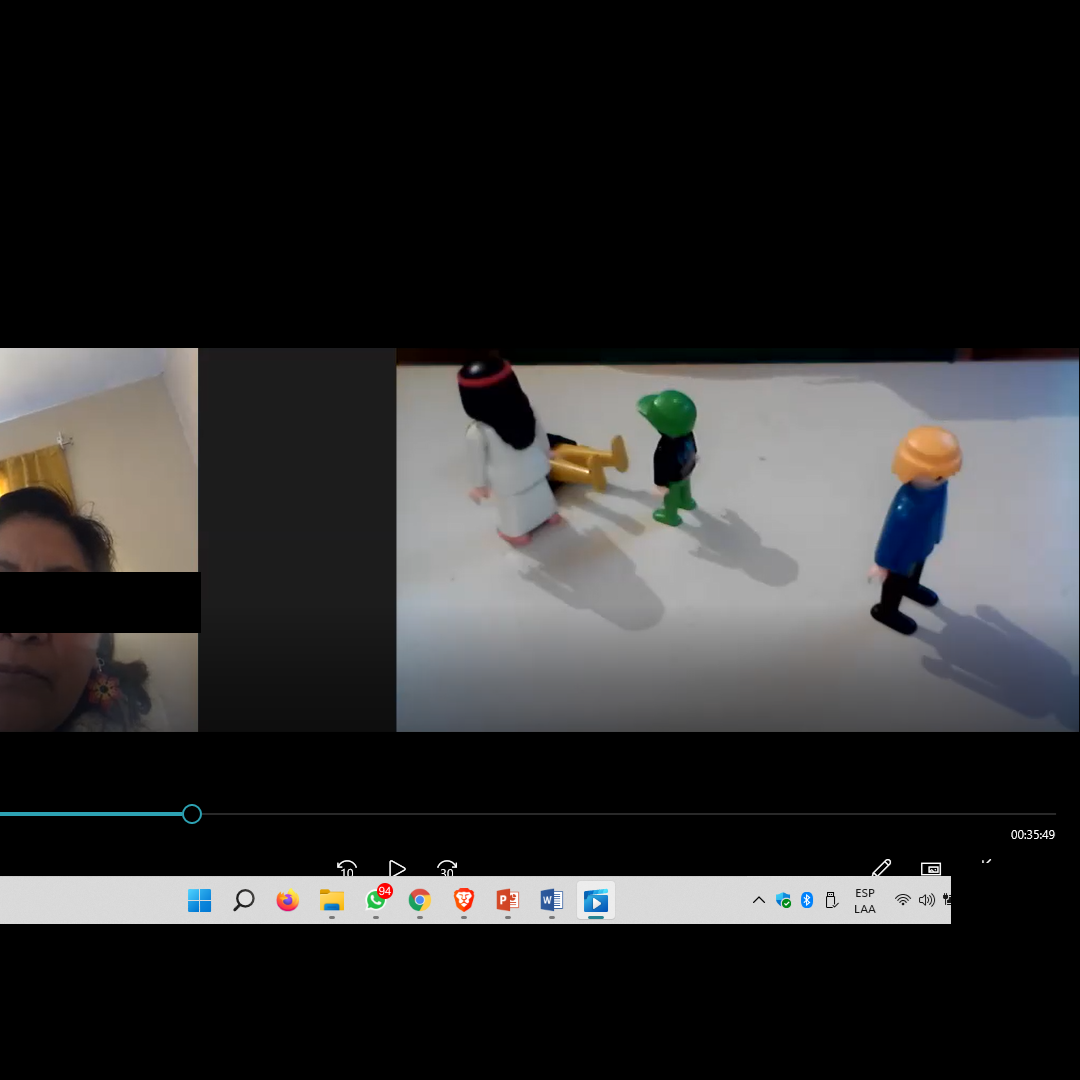Change the ESP LAA input language
The height and width of the screenshot is (1080, 1080).
(x=865, y=900)
